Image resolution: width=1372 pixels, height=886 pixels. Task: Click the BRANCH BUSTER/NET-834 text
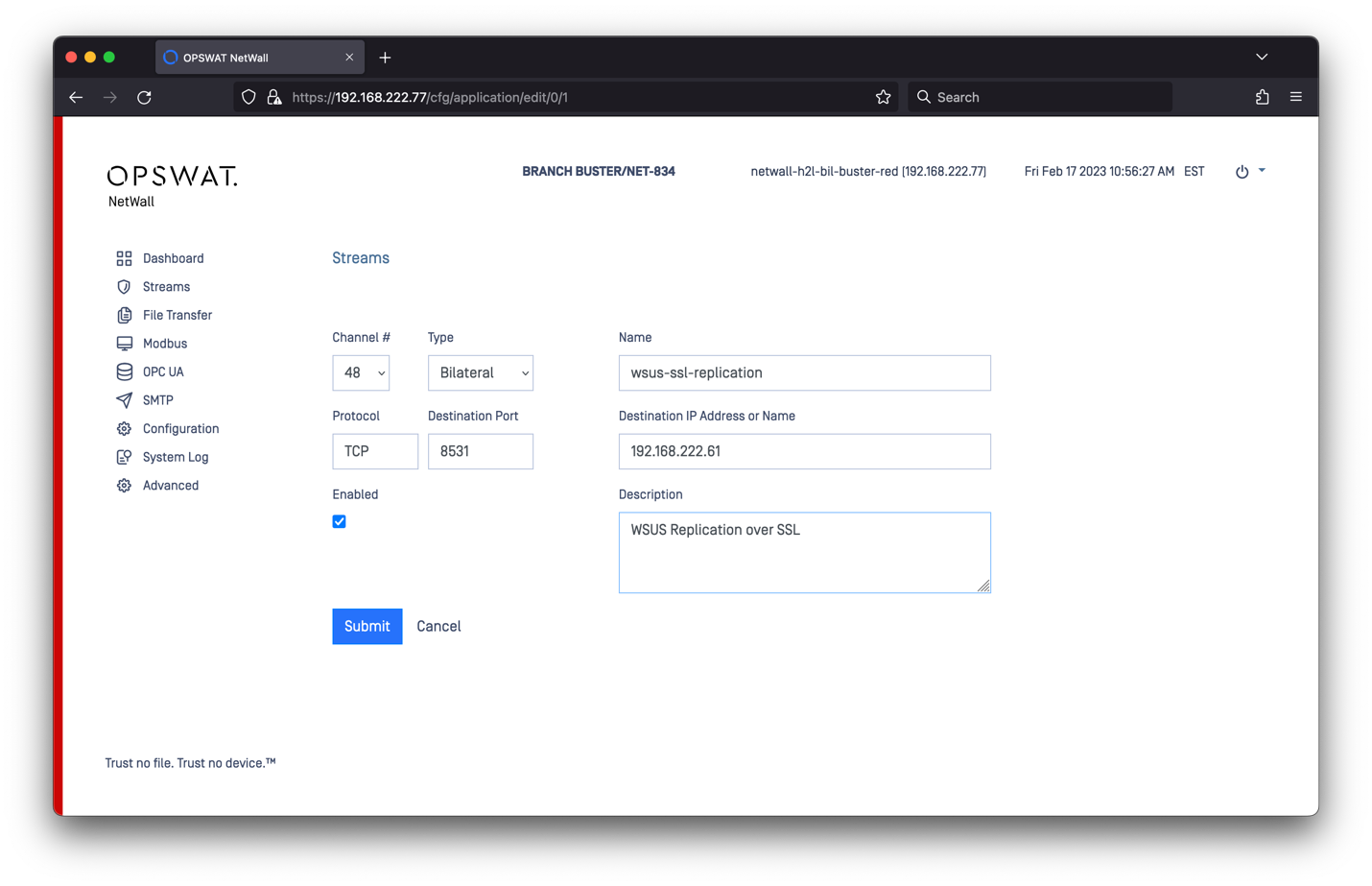click(x=599, y=172)
